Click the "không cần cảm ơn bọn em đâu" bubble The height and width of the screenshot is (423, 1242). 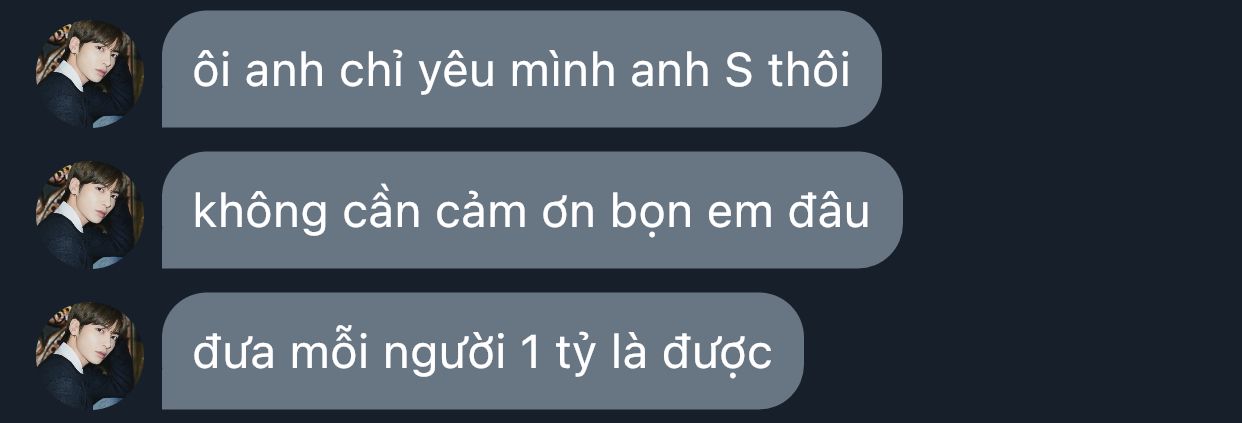pyautogui.click(x=532, y=210)
